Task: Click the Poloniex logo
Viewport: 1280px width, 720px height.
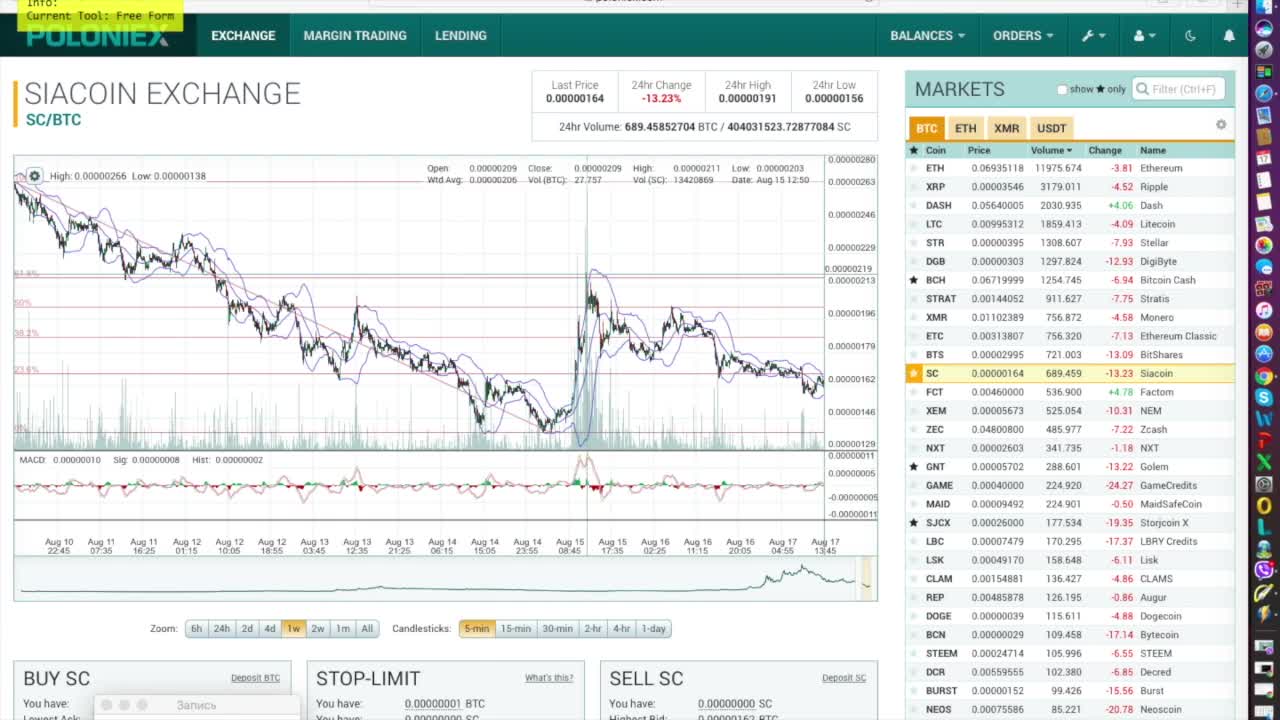Action: [x=97, y=36]
